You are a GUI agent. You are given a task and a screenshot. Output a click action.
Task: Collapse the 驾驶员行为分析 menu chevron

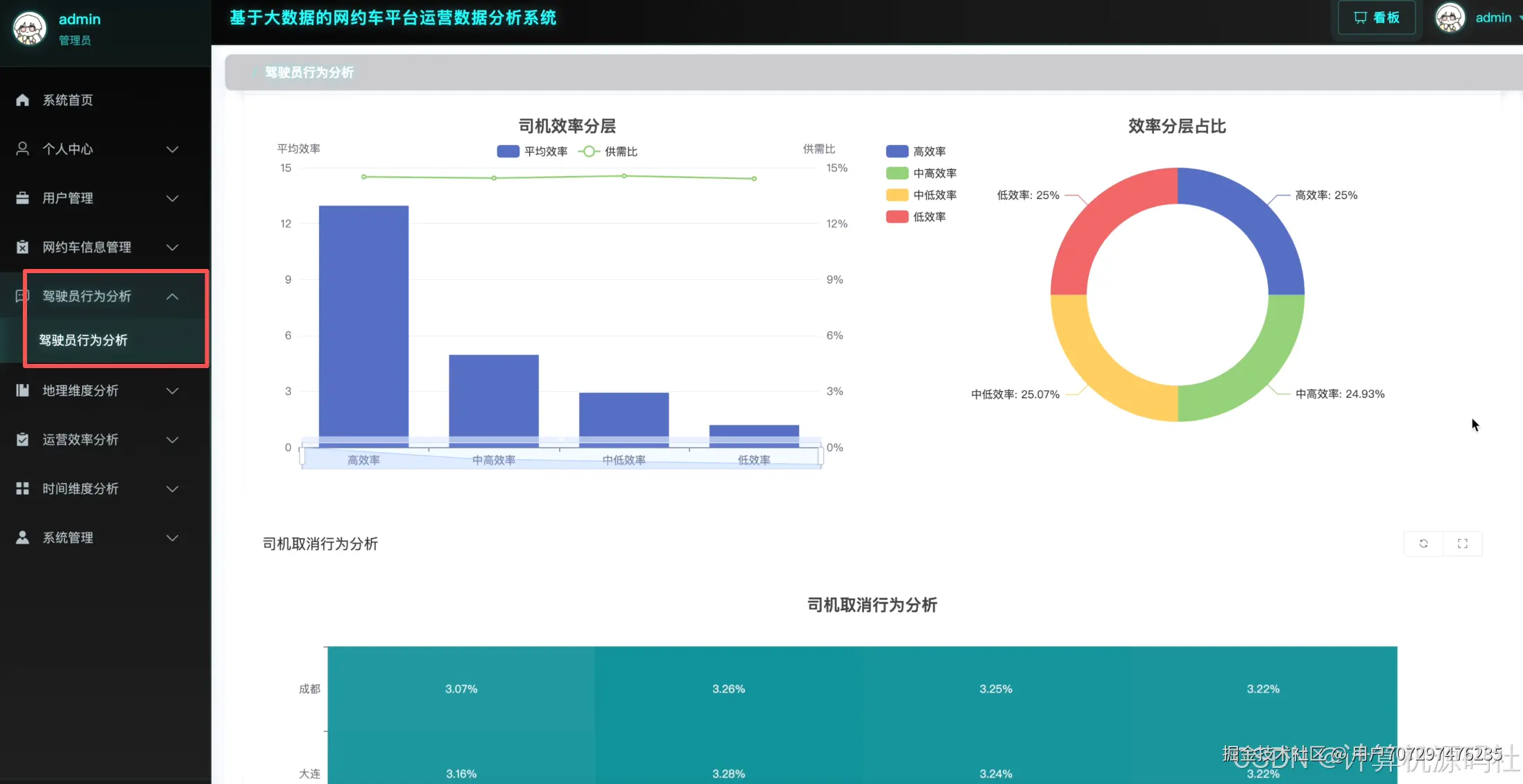coord(173,297)
